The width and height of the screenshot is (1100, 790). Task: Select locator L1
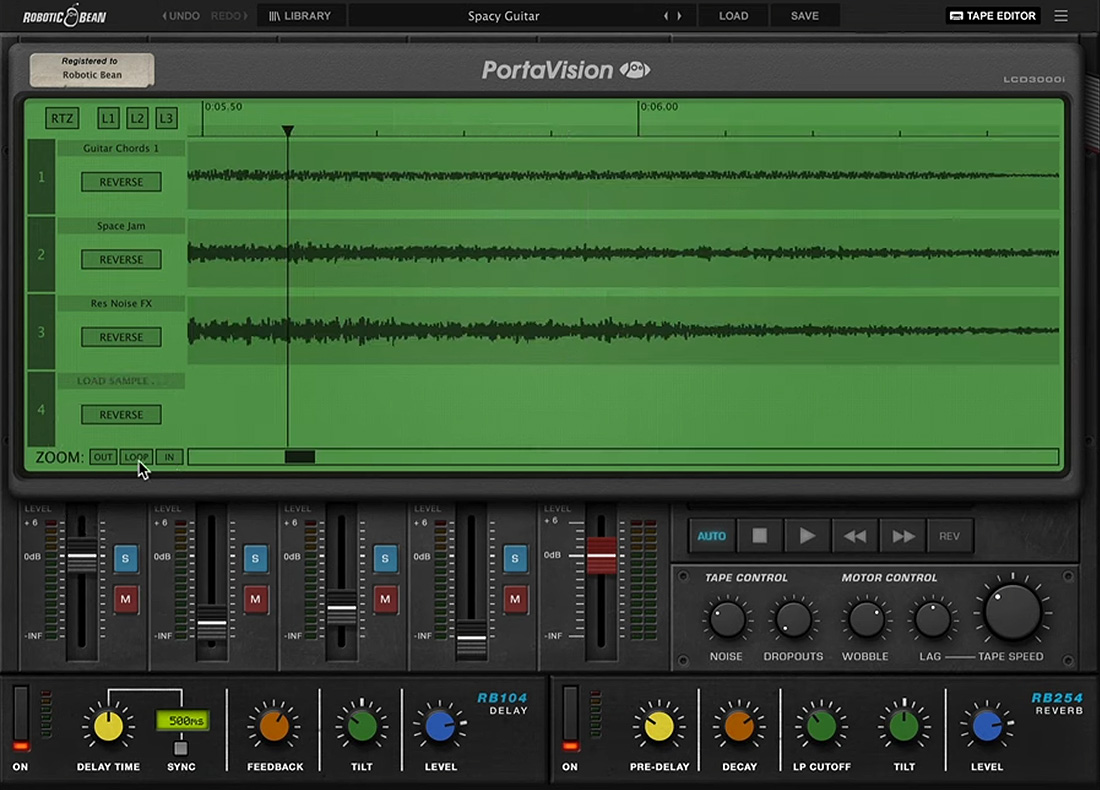click(x=108, y=119)
